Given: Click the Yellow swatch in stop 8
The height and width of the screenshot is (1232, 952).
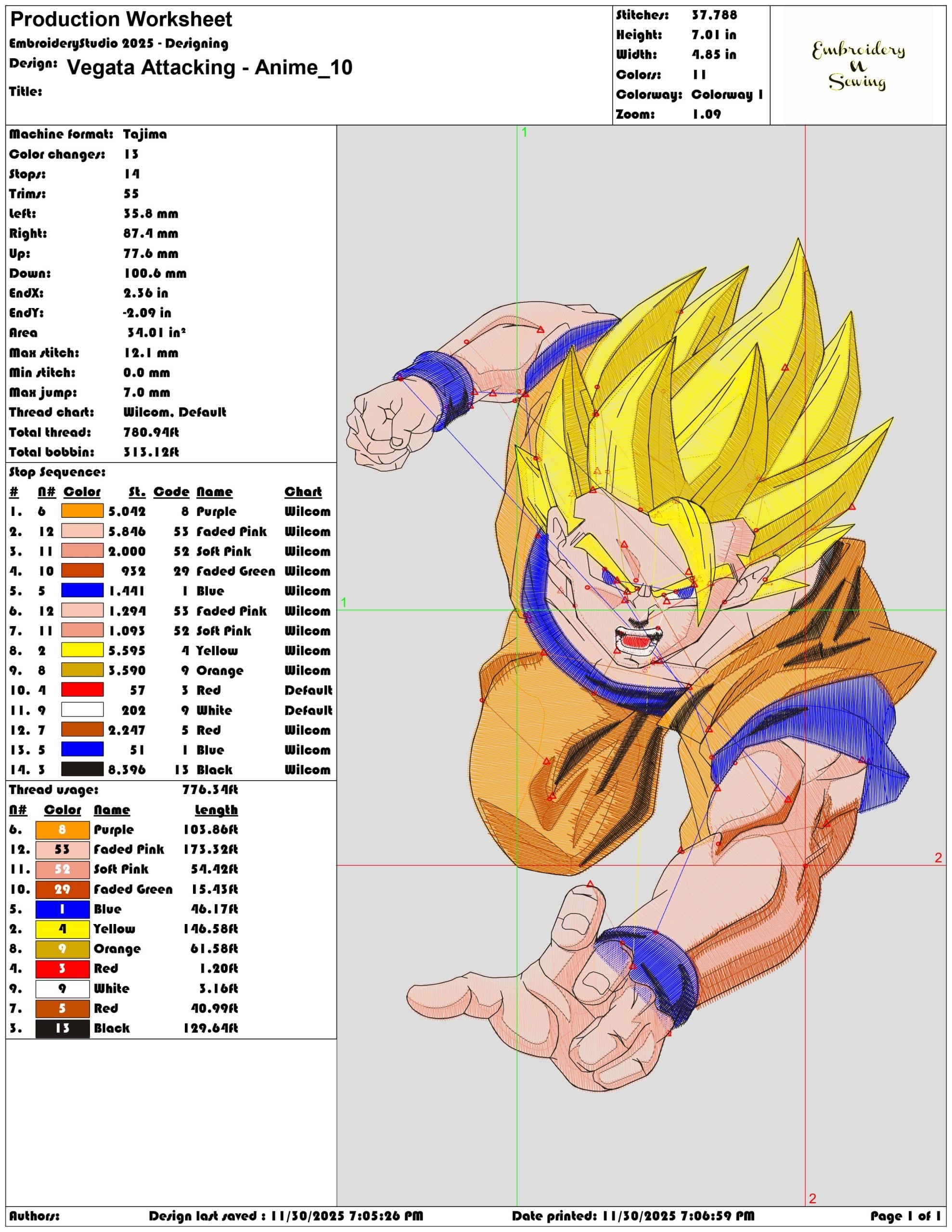Looking at the screenshot, I should tap(82, 650).
